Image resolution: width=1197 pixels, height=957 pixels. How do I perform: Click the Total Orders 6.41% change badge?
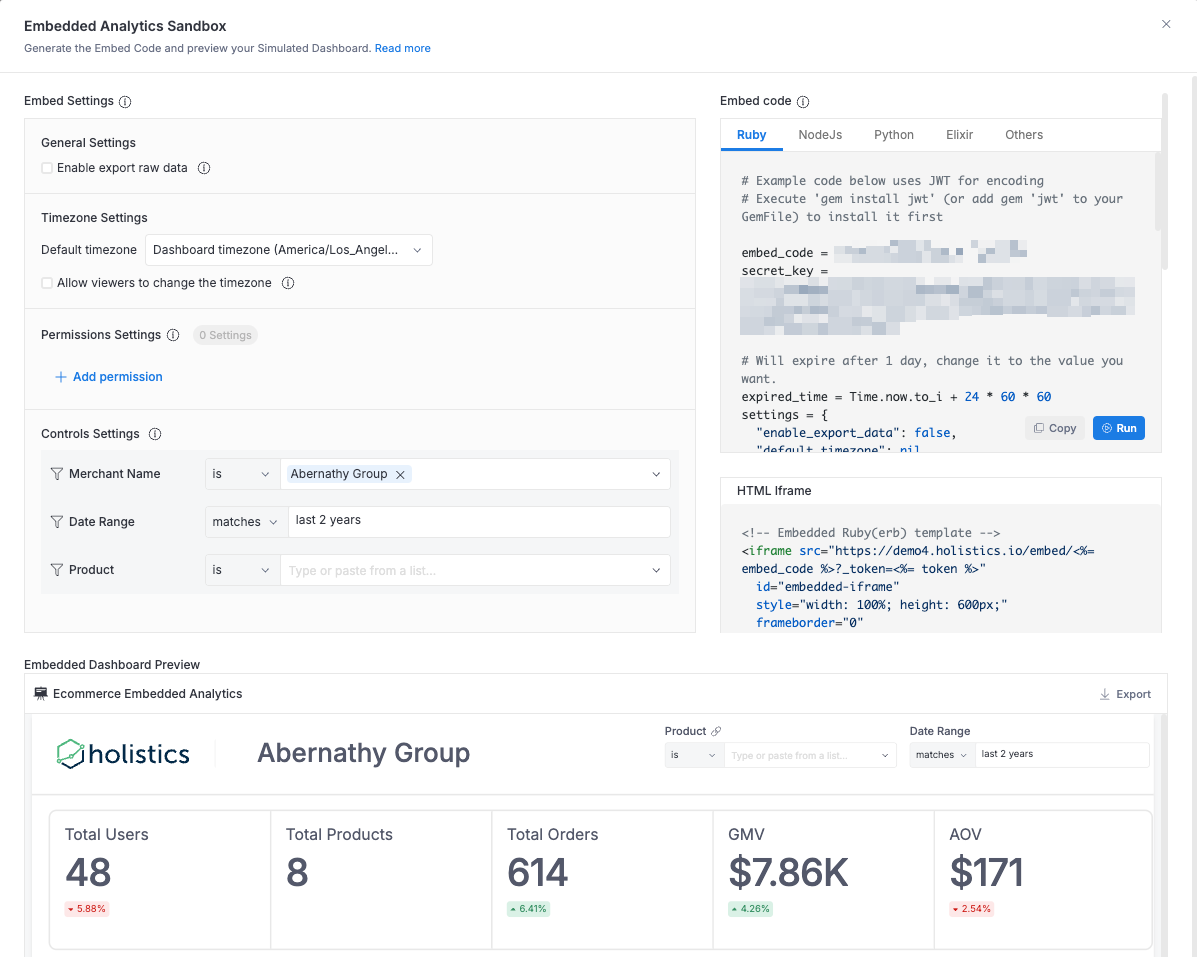tap(528, 909)
